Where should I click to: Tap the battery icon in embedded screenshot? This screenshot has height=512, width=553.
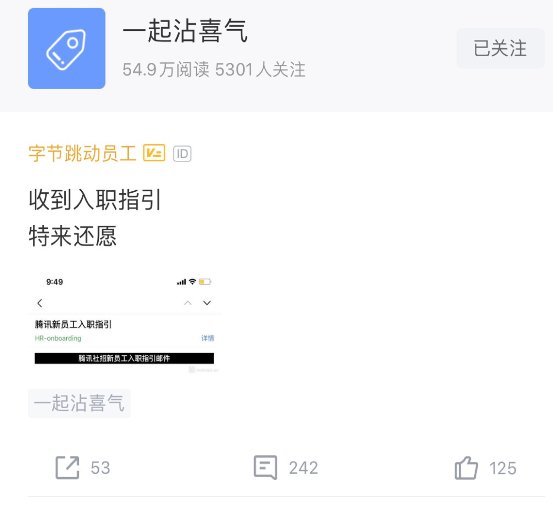point(205,282)
